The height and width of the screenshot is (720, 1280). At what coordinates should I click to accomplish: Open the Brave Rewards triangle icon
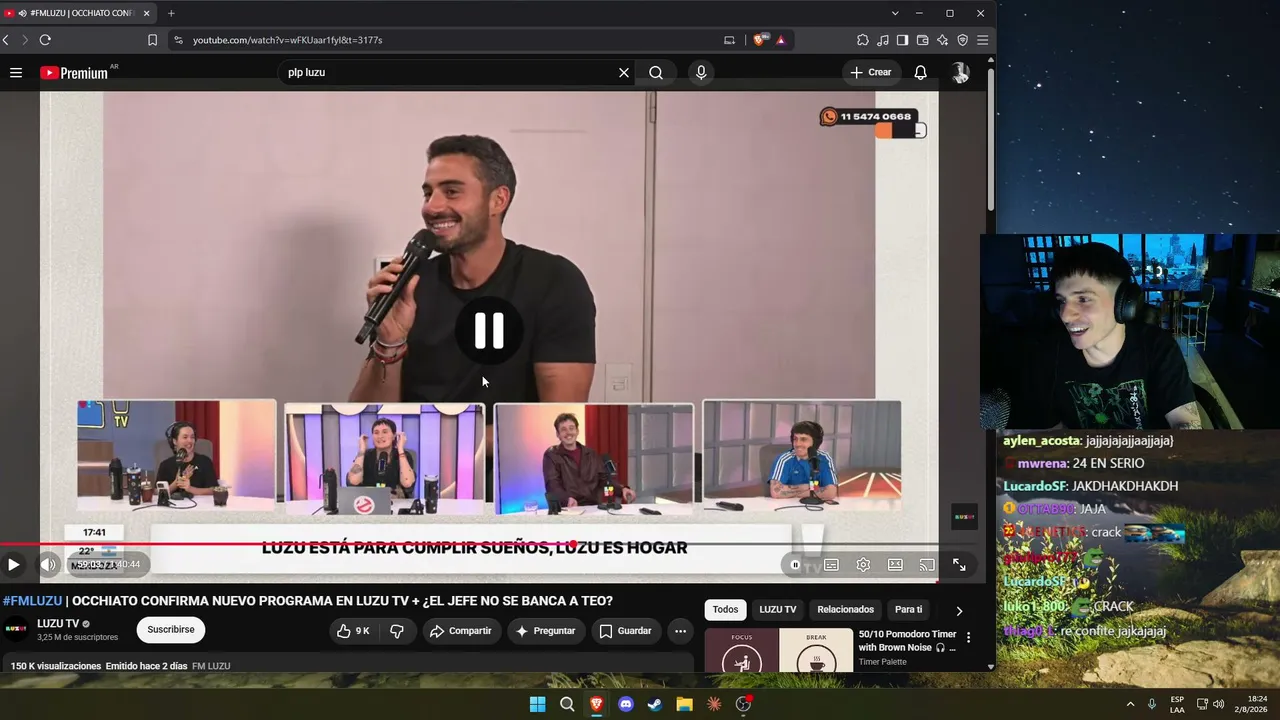(x=780, y=40)
